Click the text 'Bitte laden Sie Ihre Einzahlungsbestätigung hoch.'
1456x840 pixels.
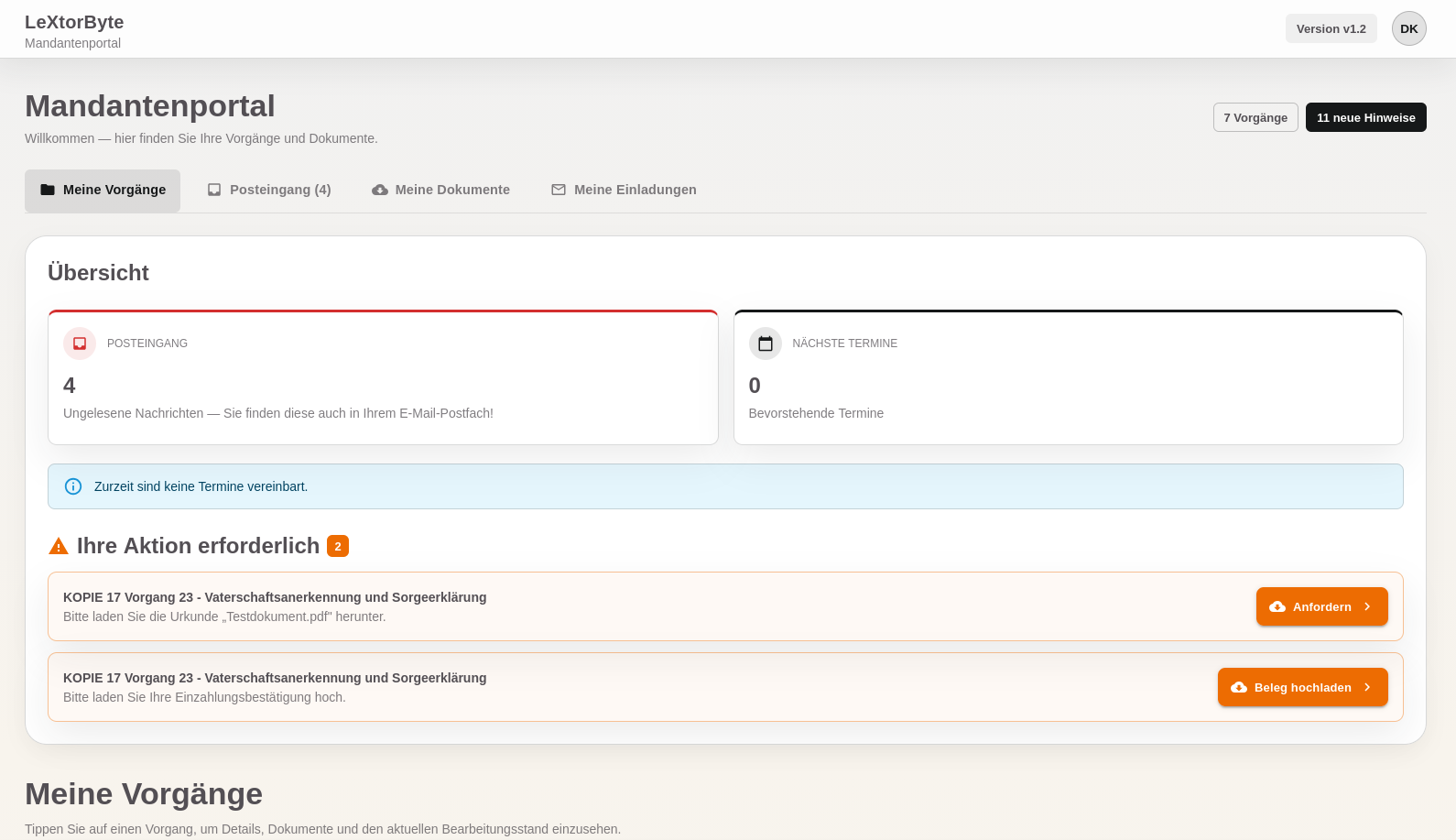[x=204, y=697]
